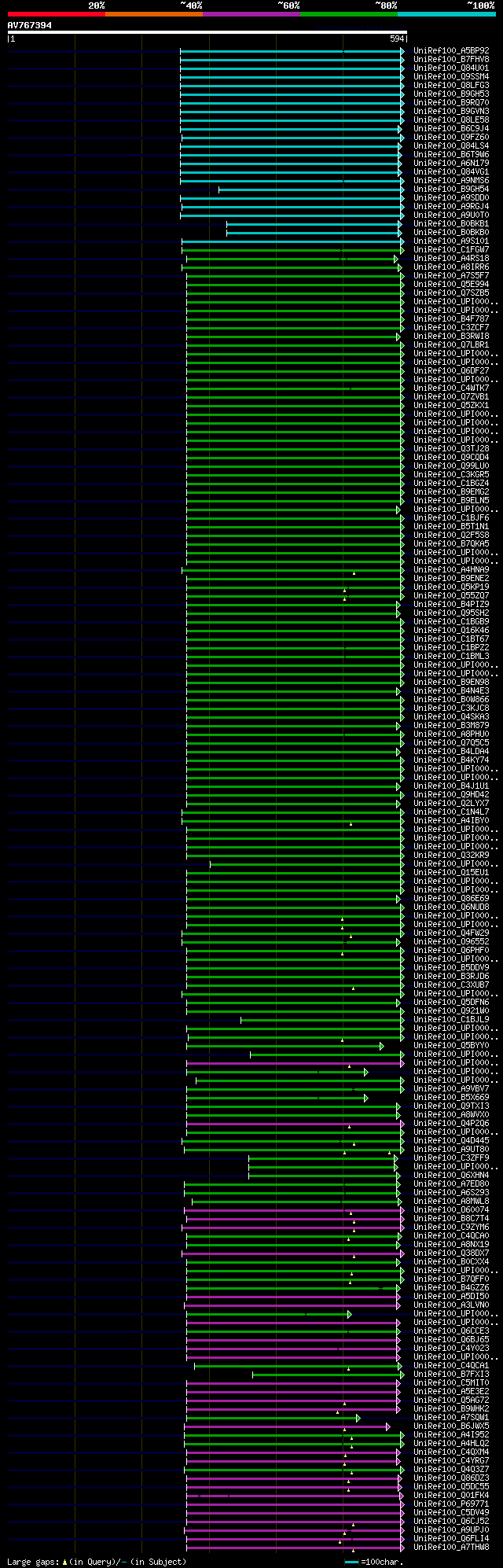Open hit UniRef100_Q9SSM4
The image size is (503, 1568).
pyautogui.click(x=451, y=77)
